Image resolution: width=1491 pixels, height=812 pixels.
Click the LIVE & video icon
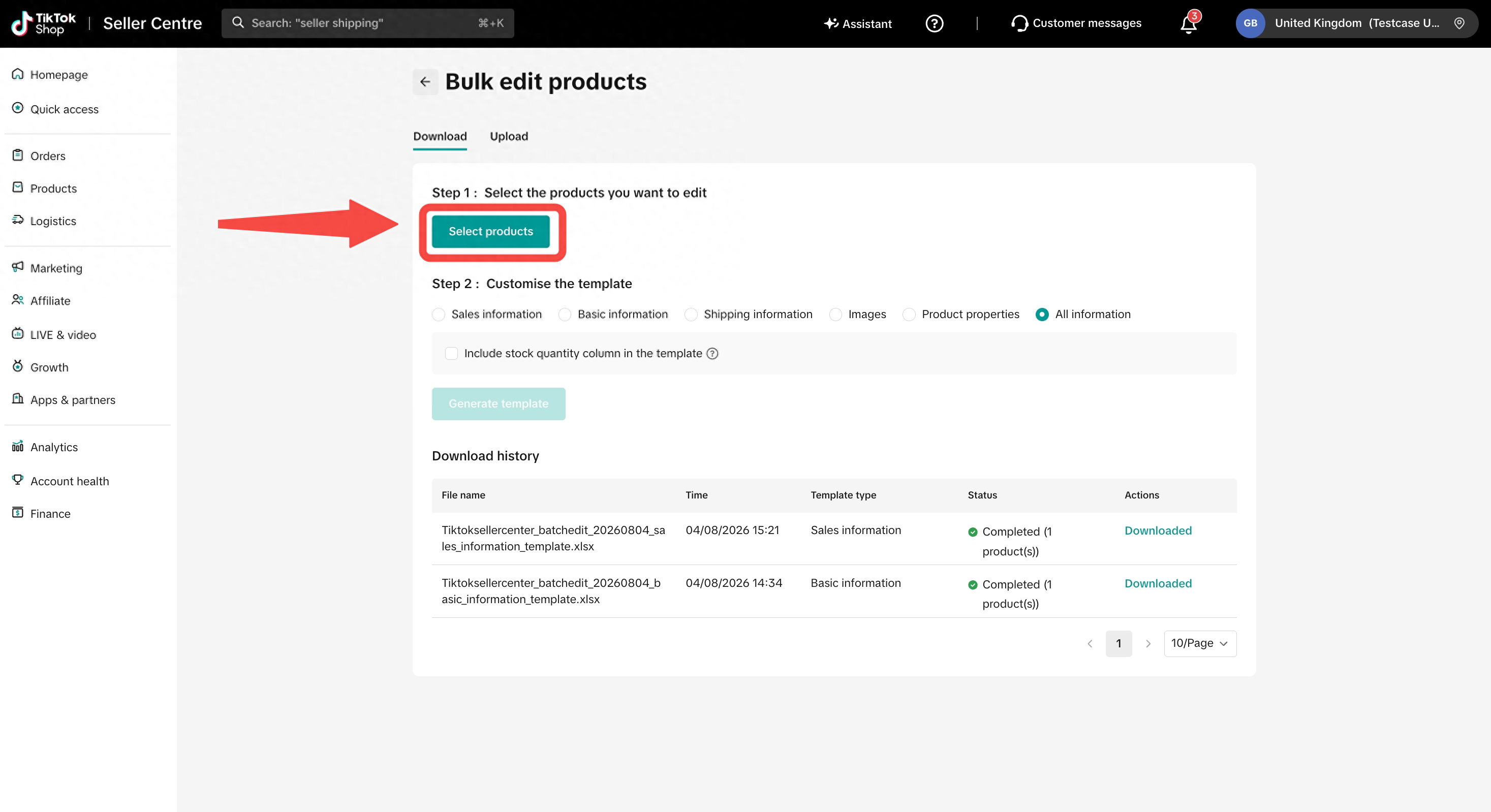(18, 333)
